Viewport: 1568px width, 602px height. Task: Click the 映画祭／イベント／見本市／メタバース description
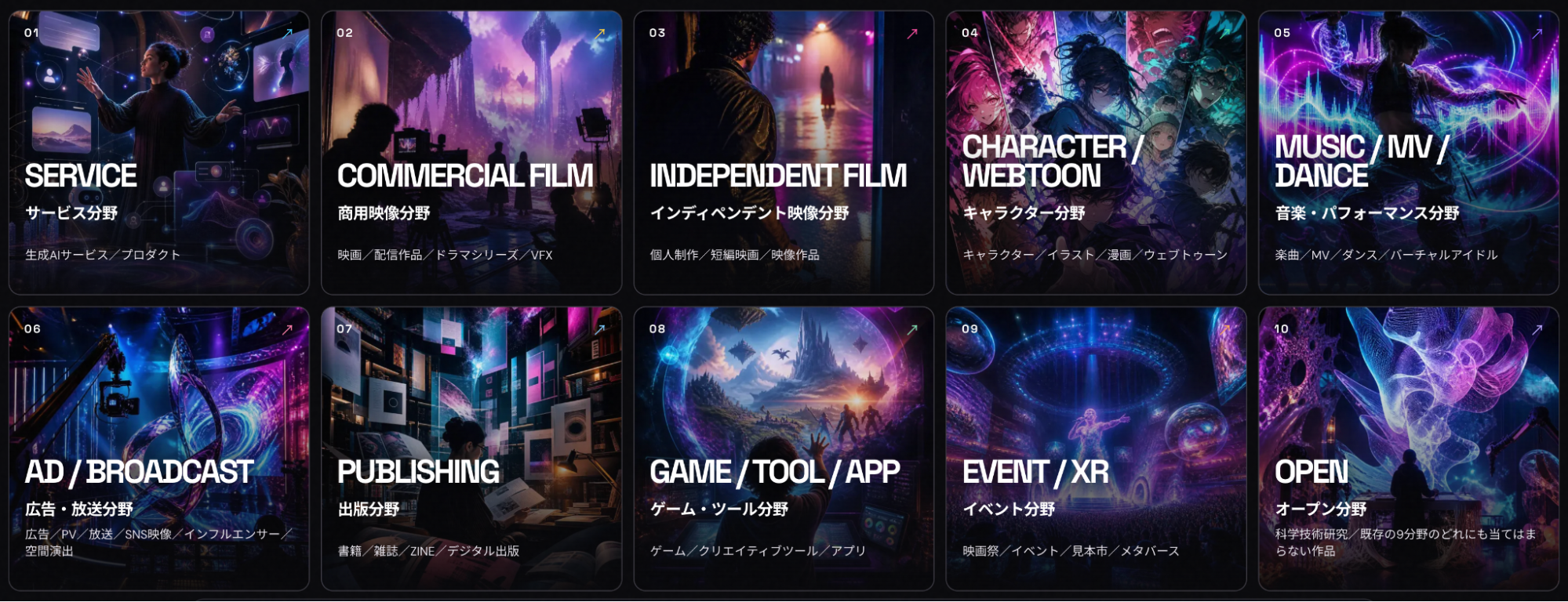1071,551
